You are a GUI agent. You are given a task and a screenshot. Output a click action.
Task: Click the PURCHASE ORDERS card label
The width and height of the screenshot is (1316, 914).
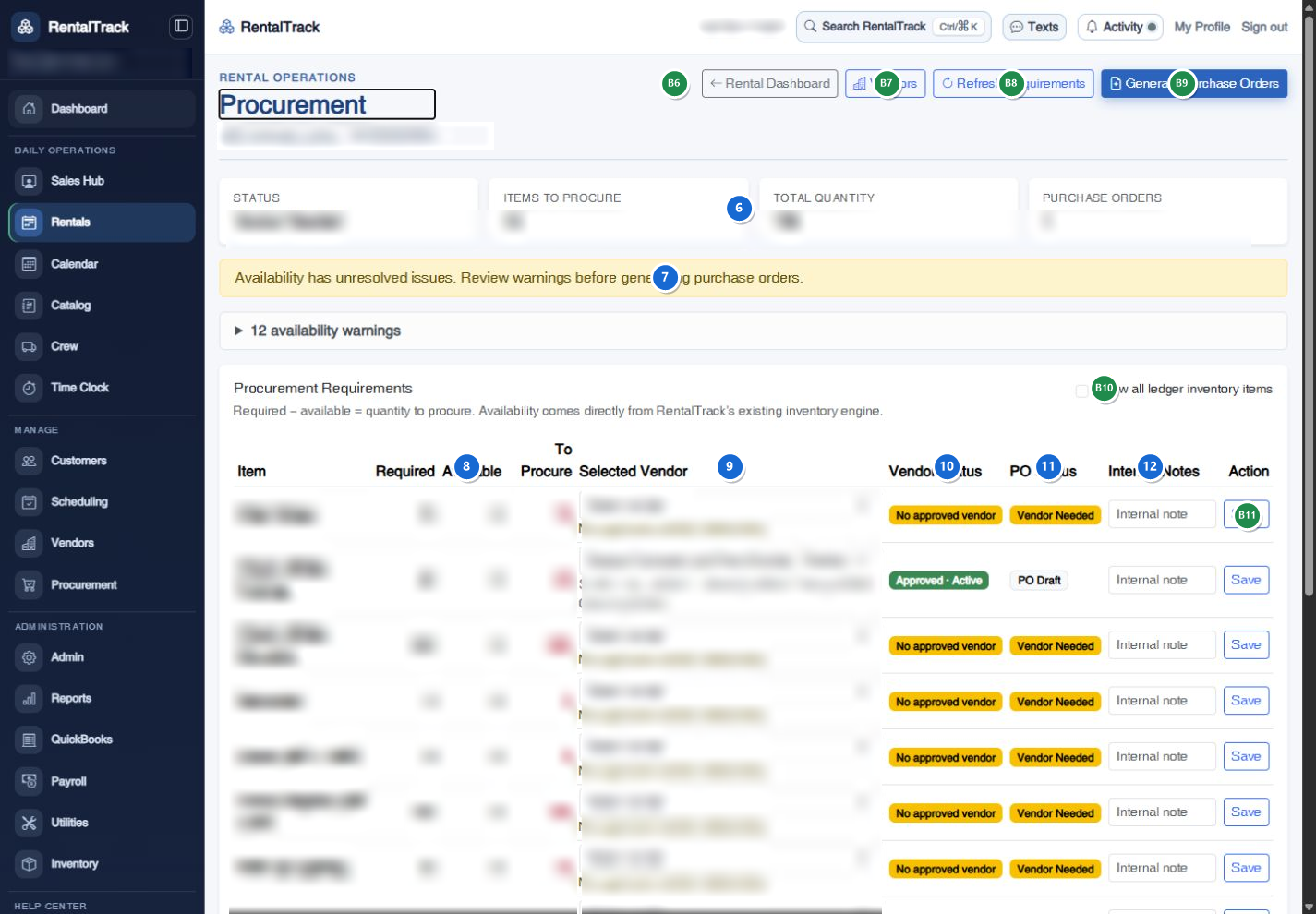click(x=1102, y=198)
